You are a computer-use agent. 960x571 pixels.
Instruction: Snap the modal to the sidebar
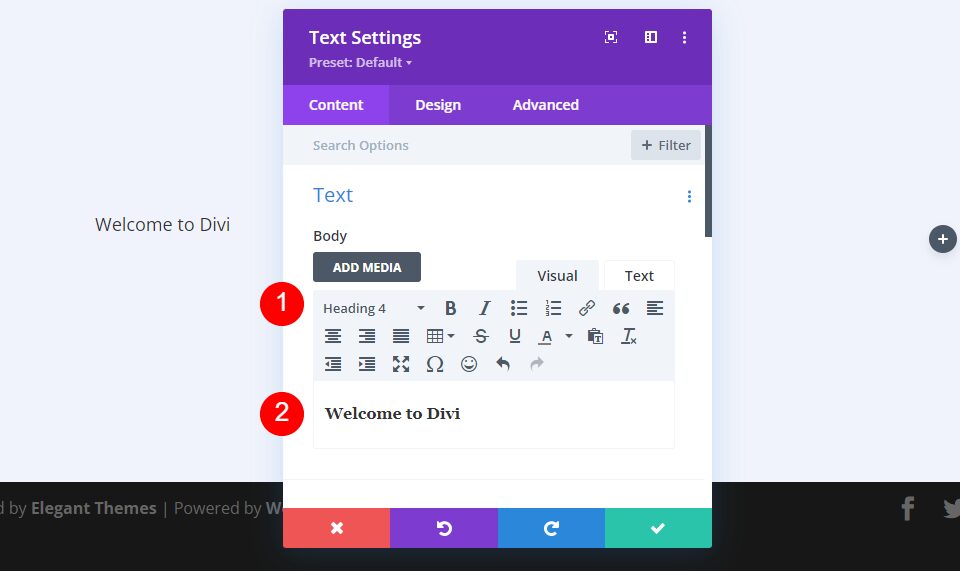(x=651, y=37)
